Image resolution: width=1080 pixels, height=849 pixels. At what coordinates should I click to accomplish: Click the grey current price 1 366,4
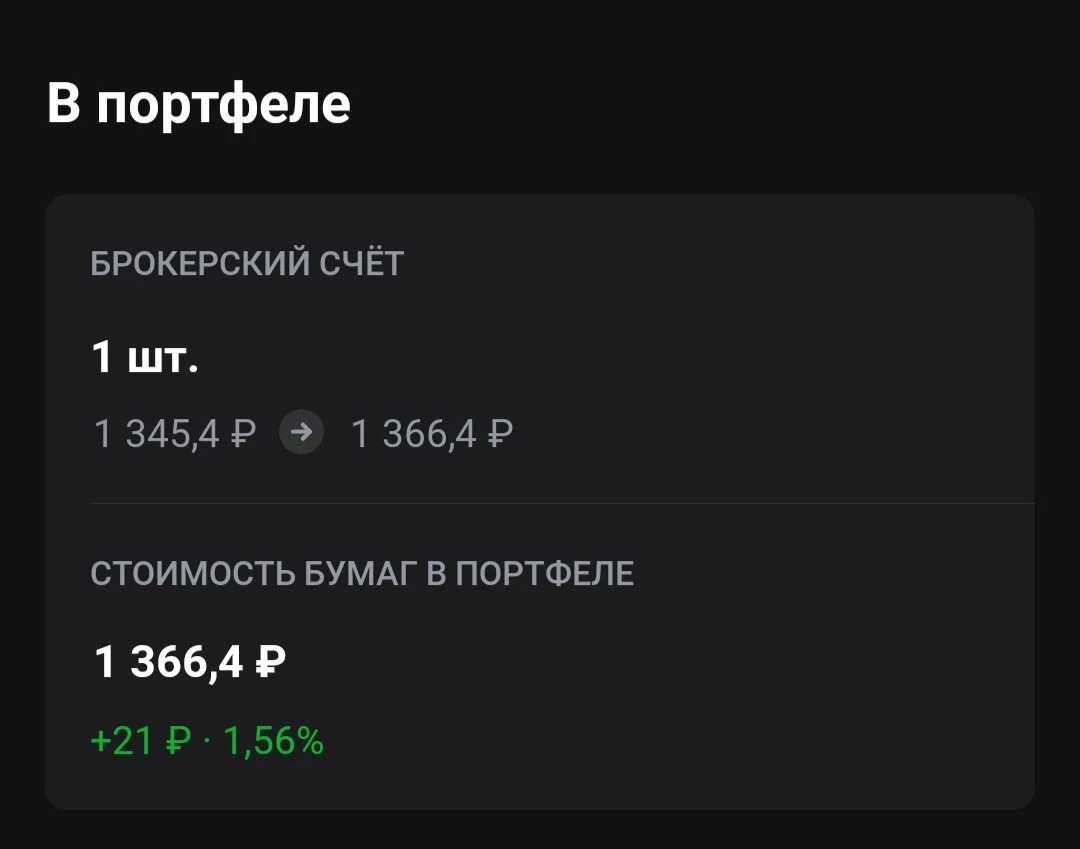(x=414, y=434)
